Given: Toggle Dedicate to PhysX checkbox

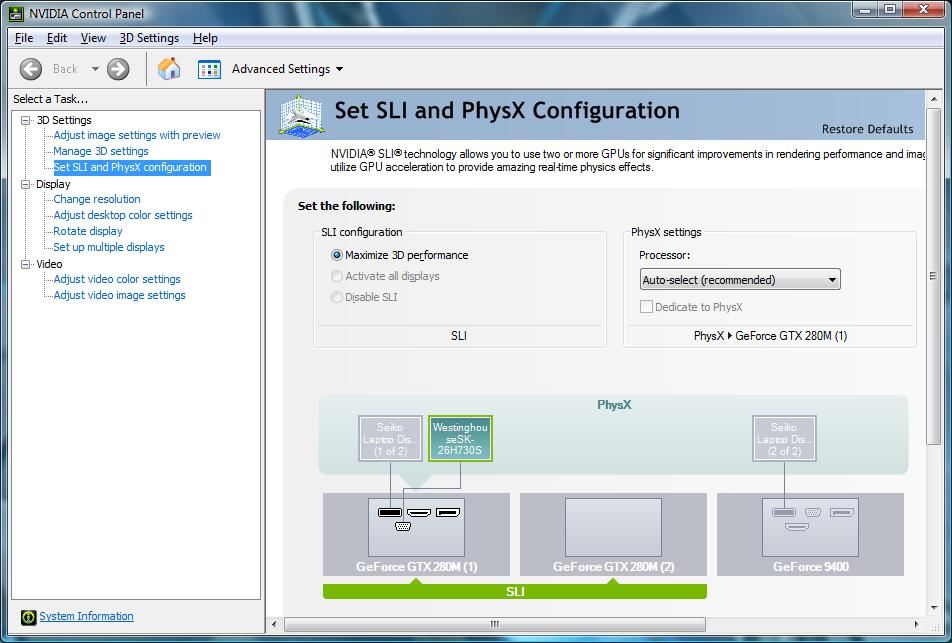Looking at the screenshot, I should 647,307.
